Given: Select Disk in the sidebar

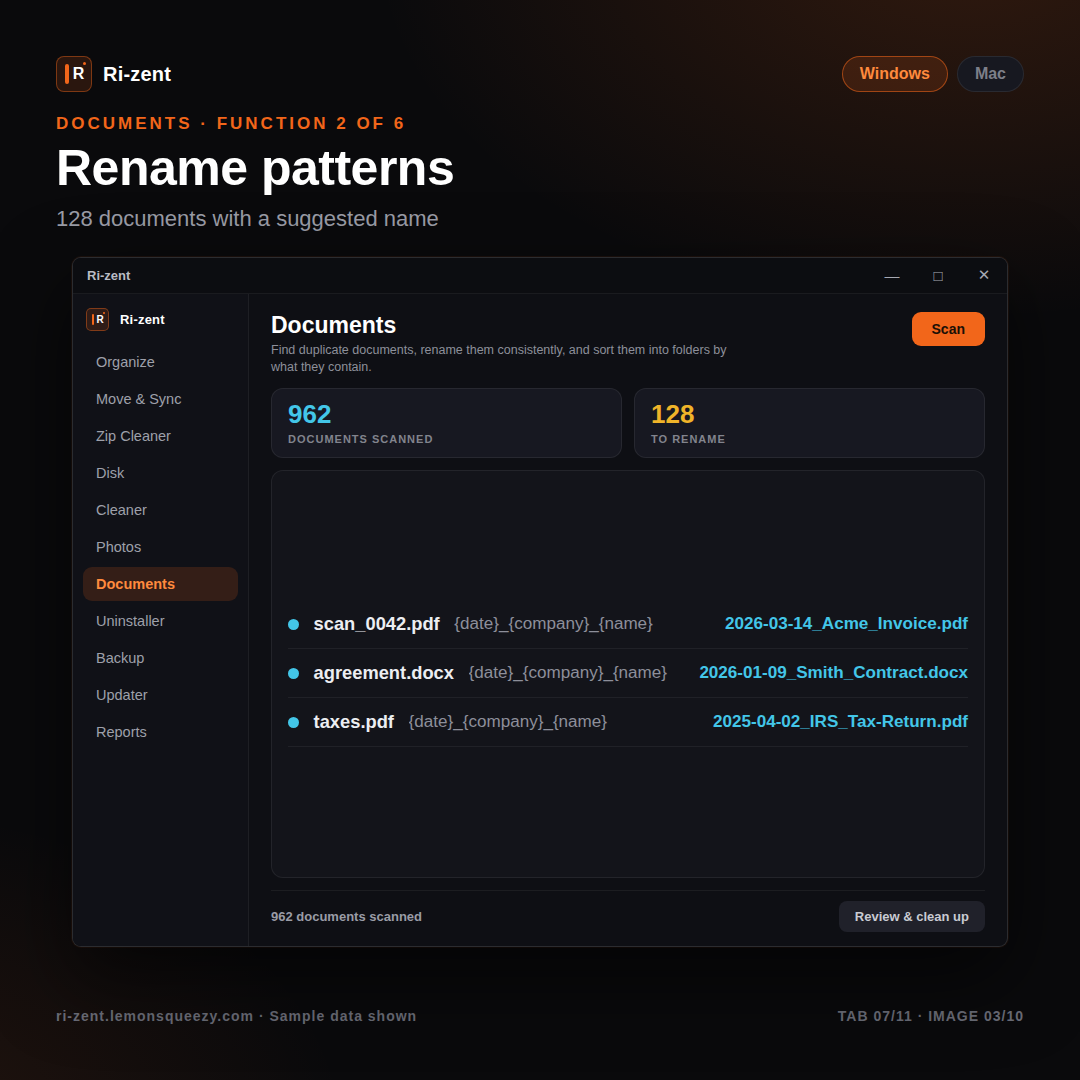Looking at the screenshot, I should [x=160, y=473].
